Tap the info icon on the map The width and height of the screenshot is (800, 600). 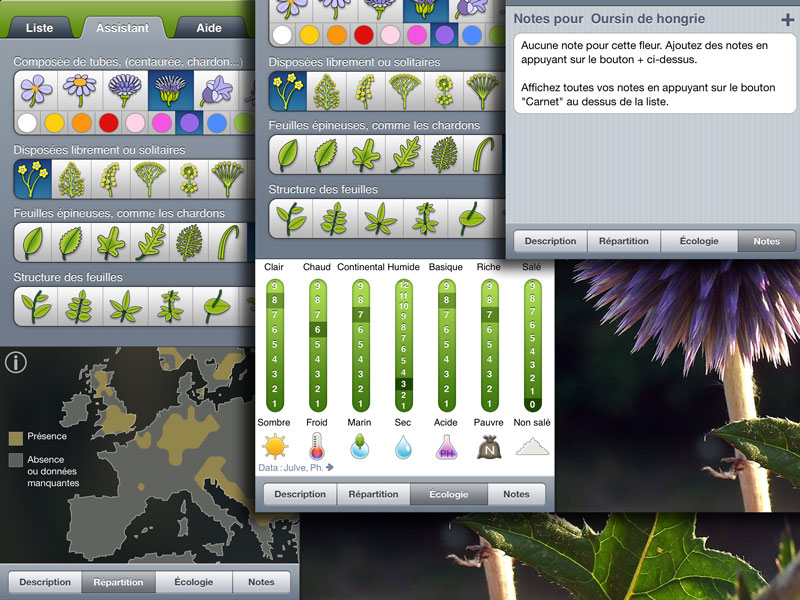point(16,363)
